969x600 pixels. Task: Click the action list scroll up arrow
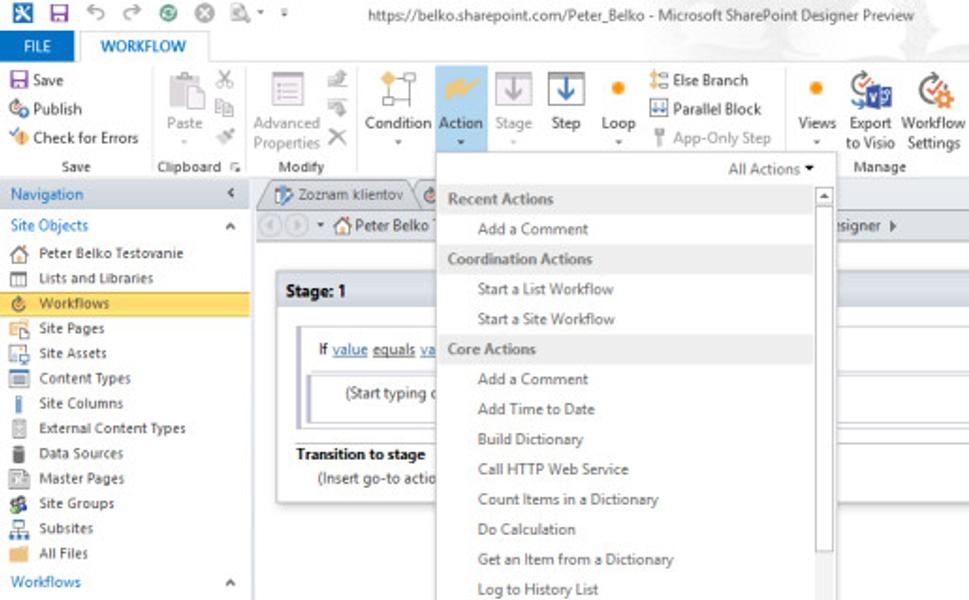click(x=824, y=196)
